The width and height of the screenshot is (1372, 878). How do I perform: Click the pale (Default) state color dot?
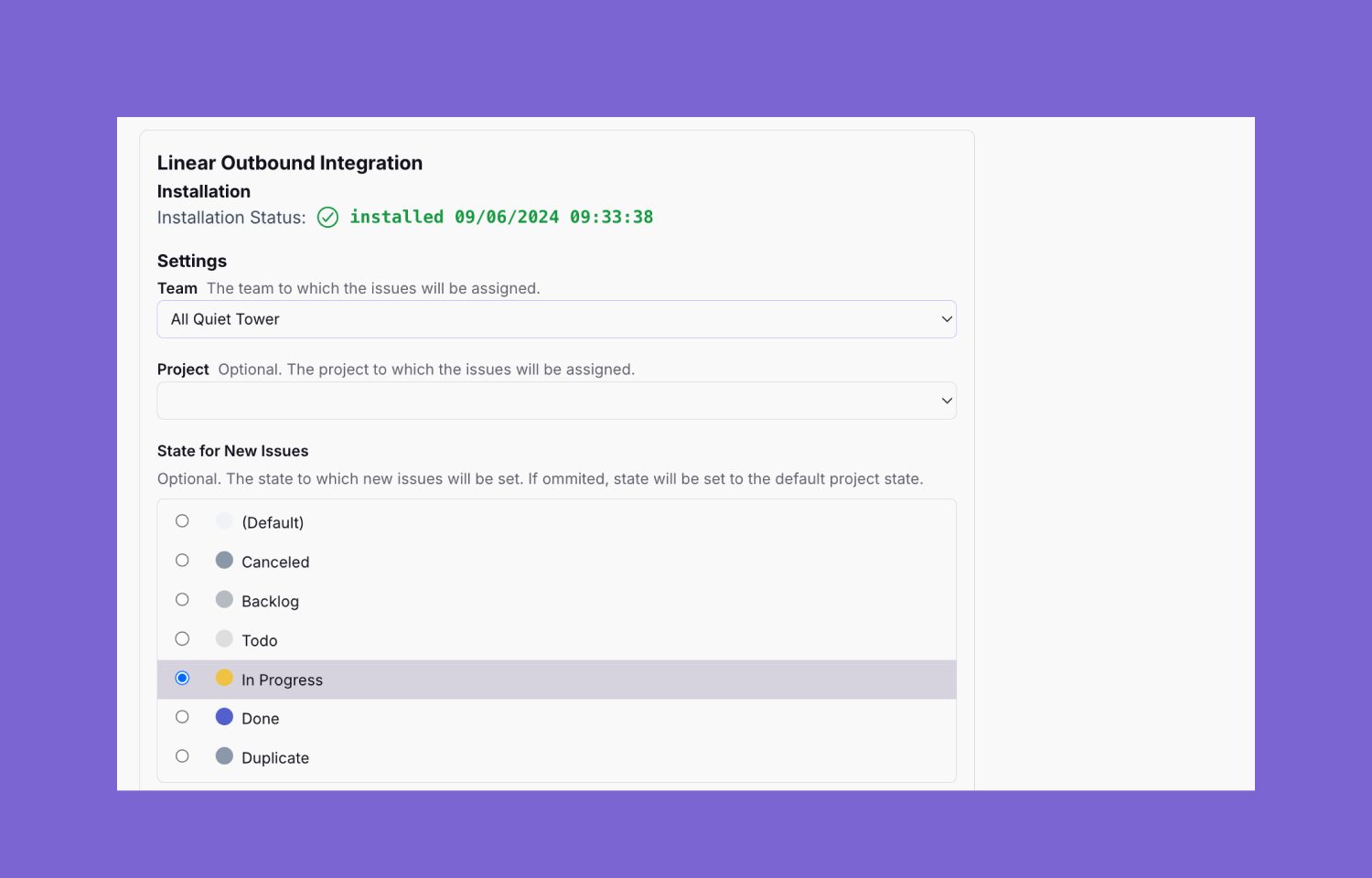click(224, 521)
